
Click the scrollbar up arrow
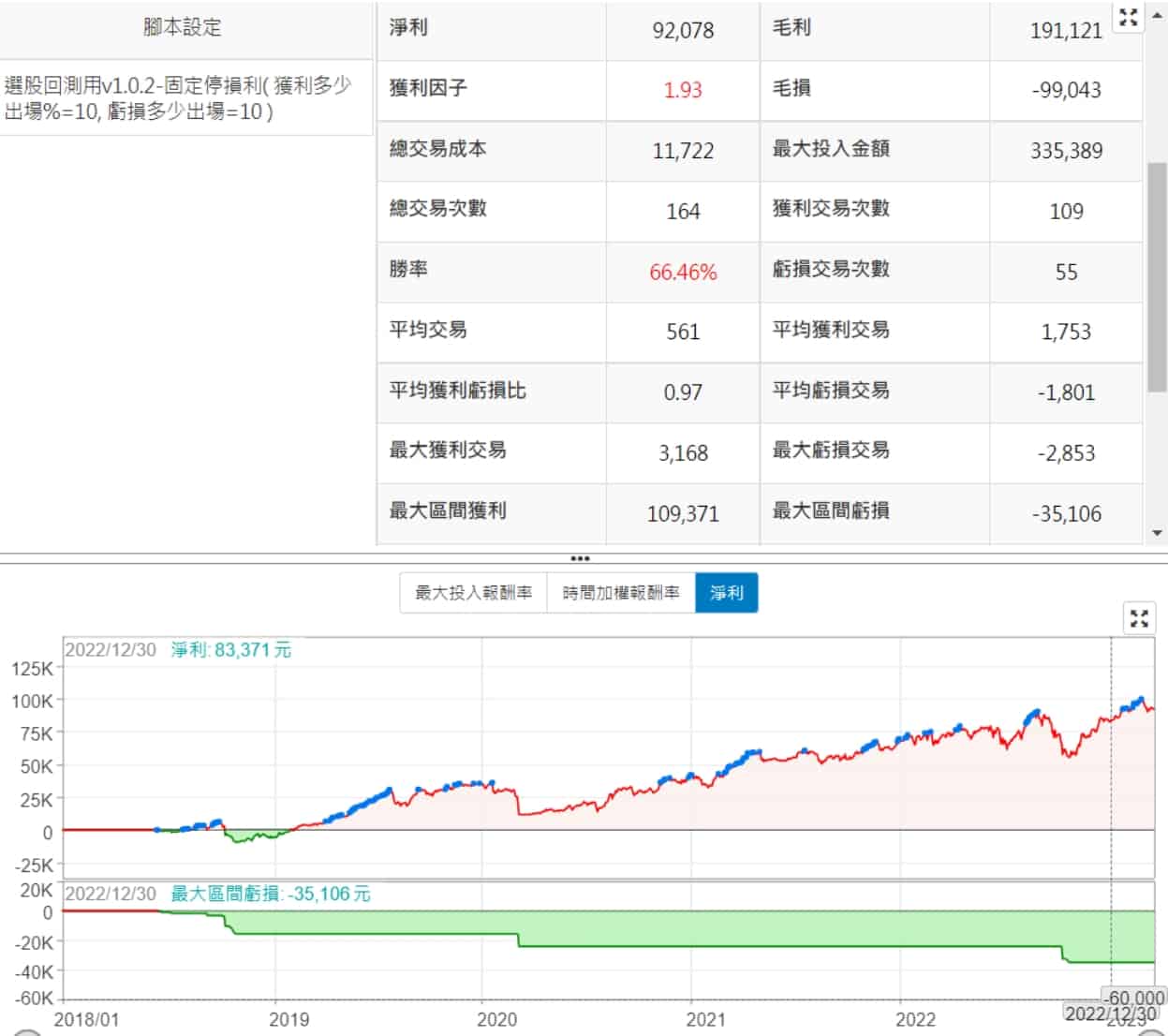1157,15
